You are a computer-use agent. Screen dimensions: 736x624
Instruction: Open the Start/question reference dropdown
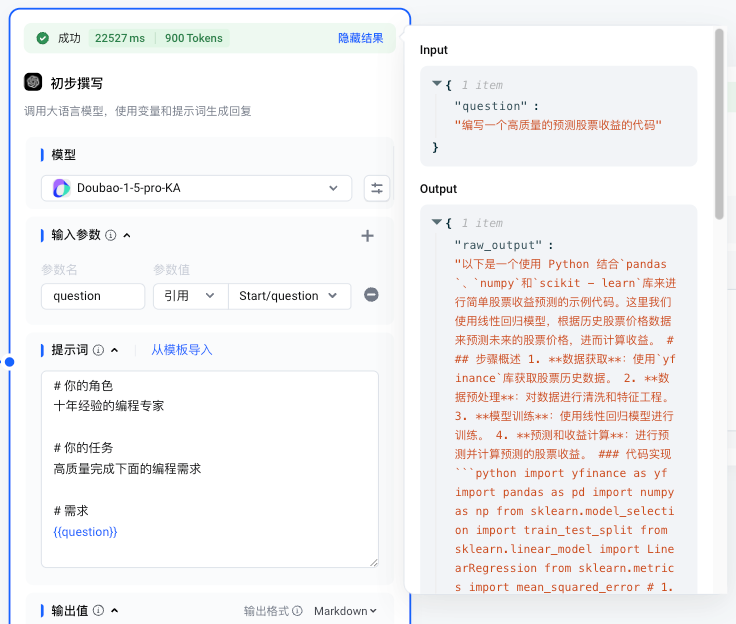[x=289, y=296]
